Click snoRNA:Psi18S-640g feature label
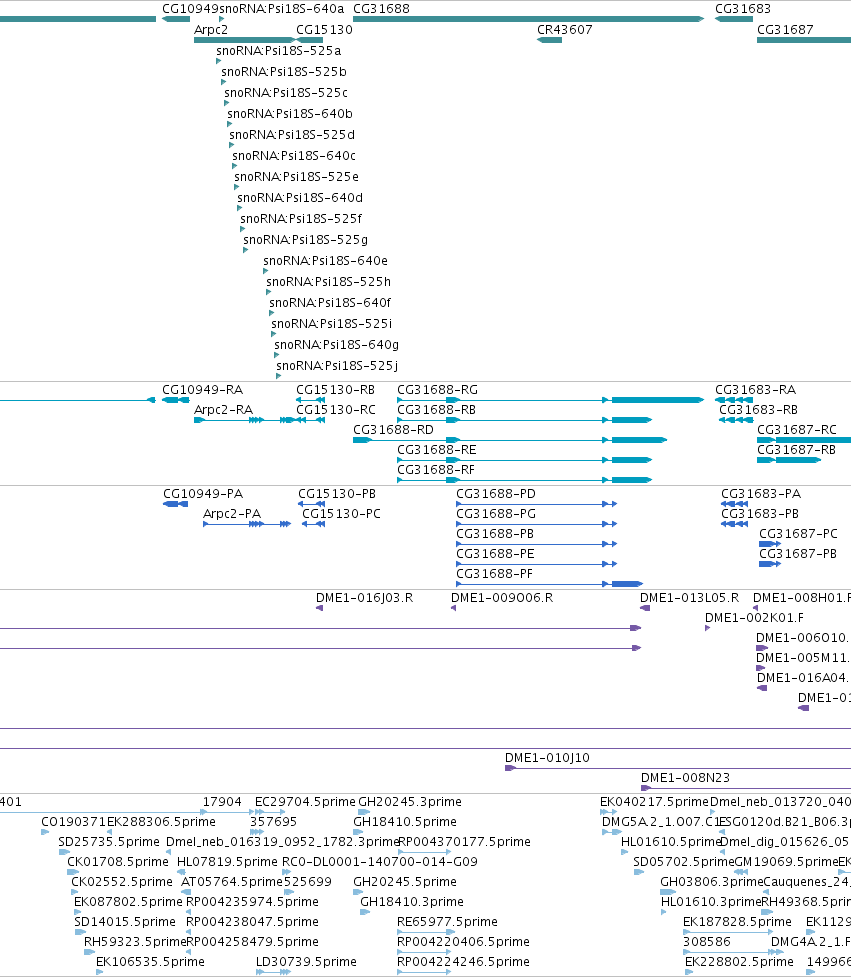 point(336,345)
